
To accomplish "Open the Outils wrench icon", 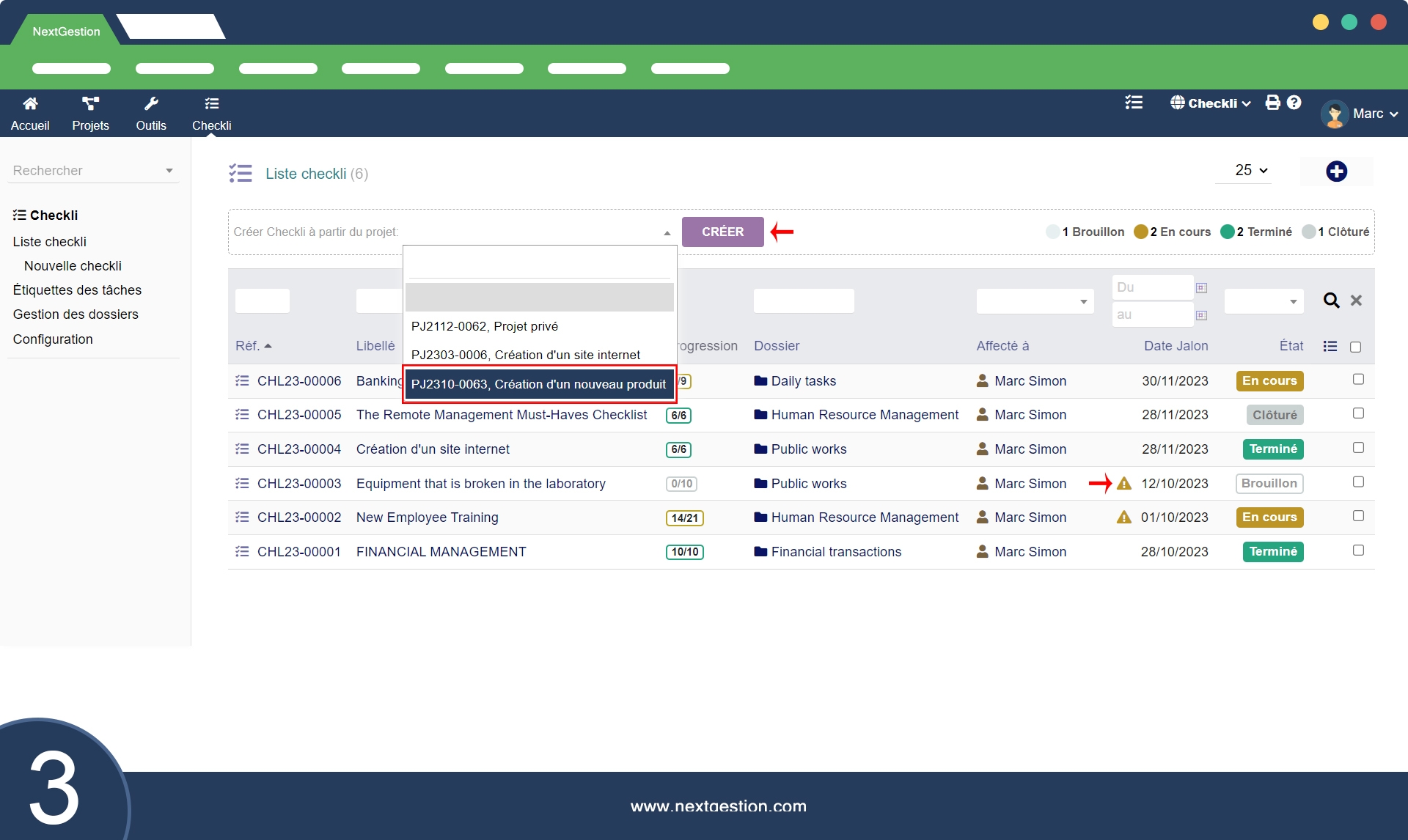I will click(x=151, y=103).
